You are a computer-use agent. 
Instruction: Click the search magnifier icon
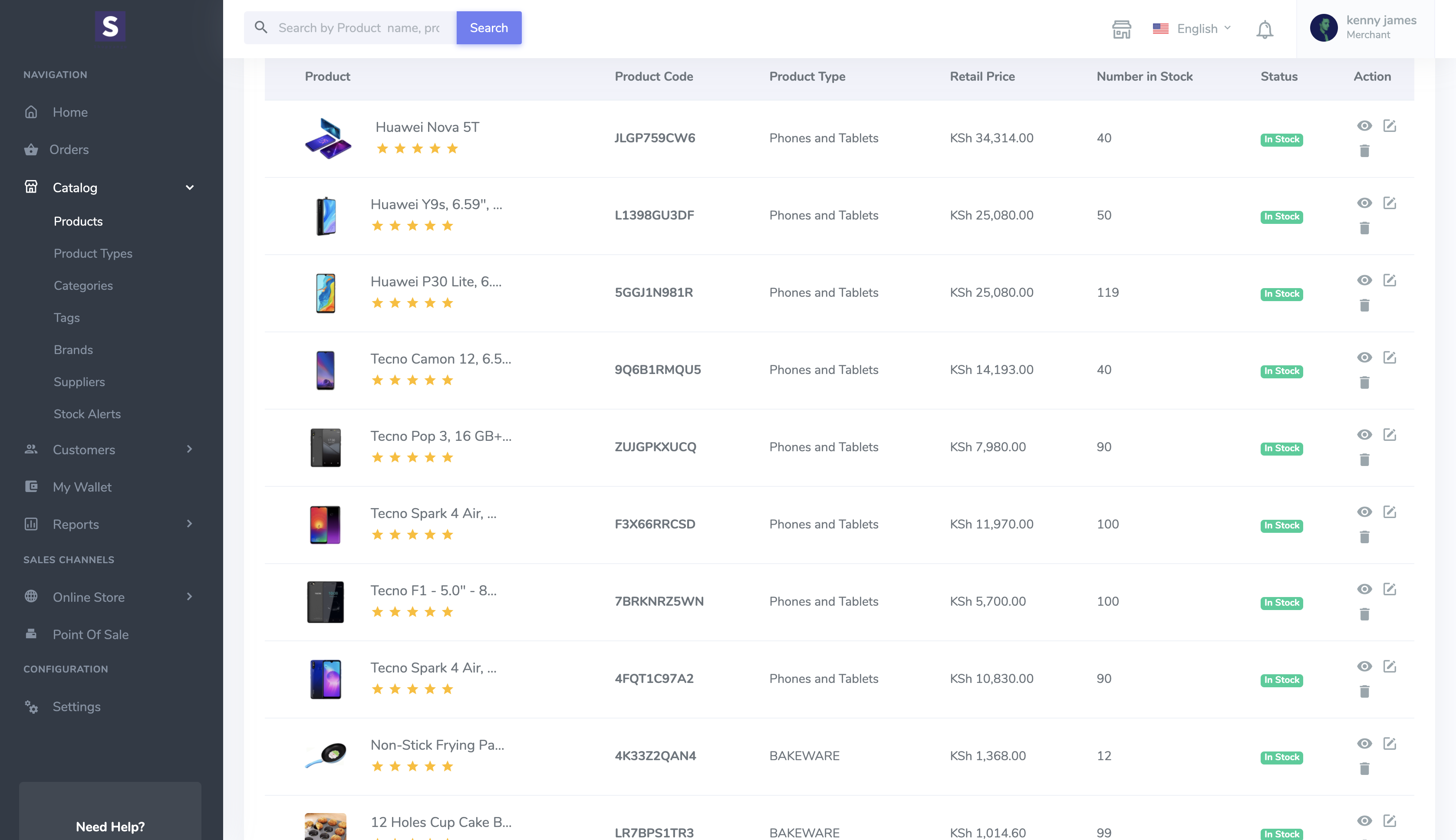[x=261, y=27]
